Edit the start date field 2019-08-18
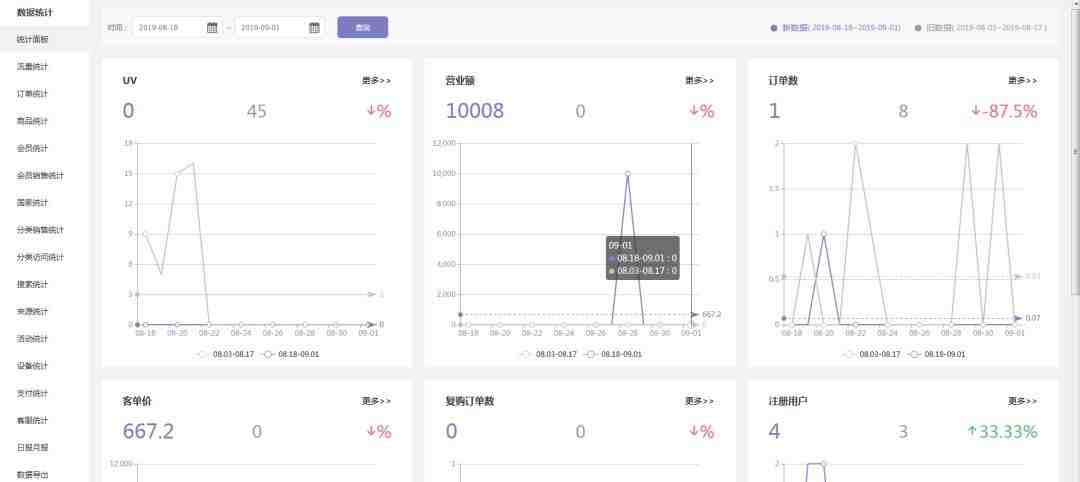This screenshot has height=482, width=1080. click(x=169, y=28)
